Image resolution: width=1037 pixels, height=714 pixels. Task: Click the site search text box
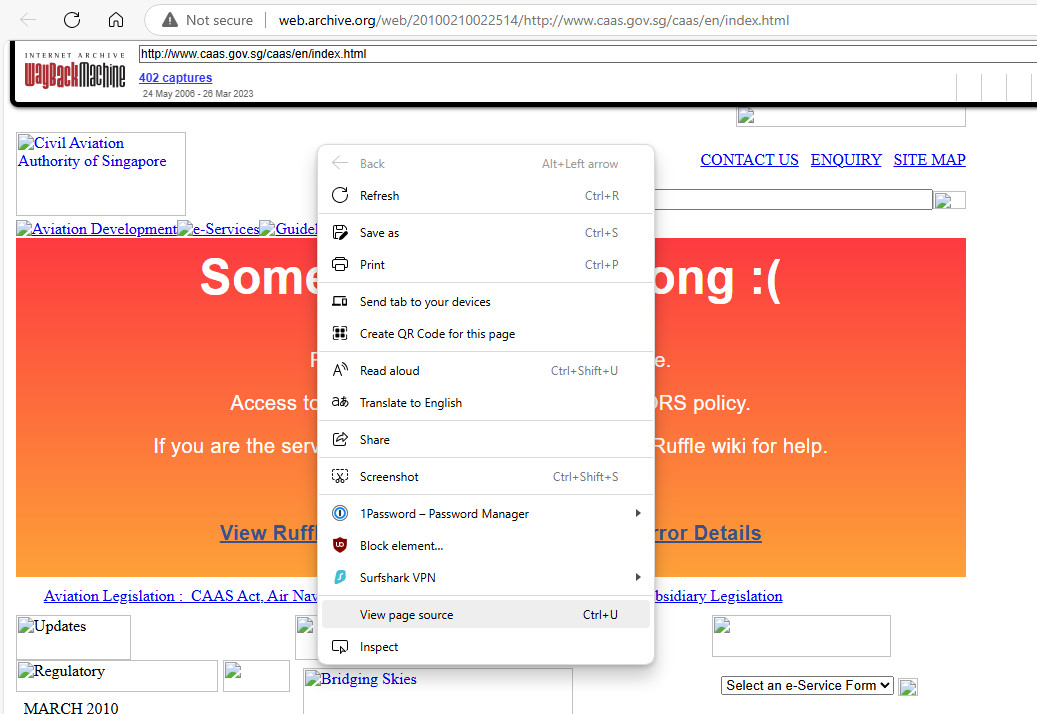793,199
